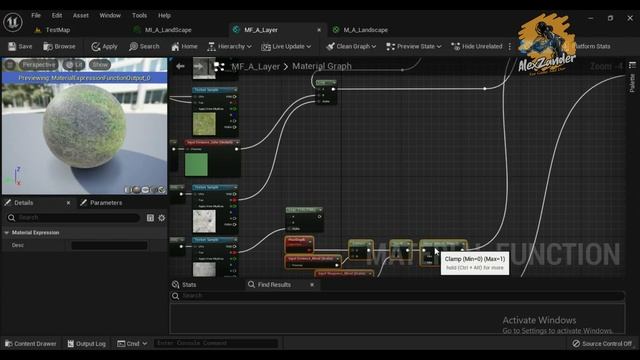Screen dimensions: 640x360
Task: Close the Find Results tab
Action: 312,284
